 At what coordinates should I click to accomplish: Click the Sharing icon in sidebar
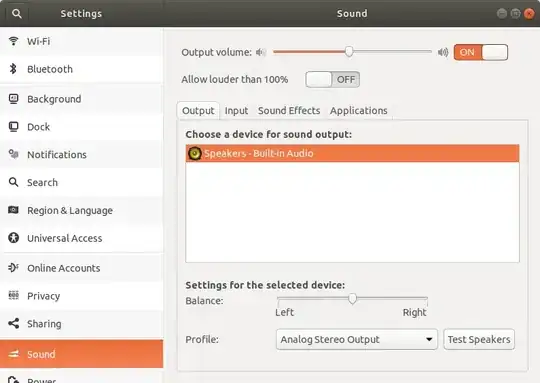coord(13,323)
